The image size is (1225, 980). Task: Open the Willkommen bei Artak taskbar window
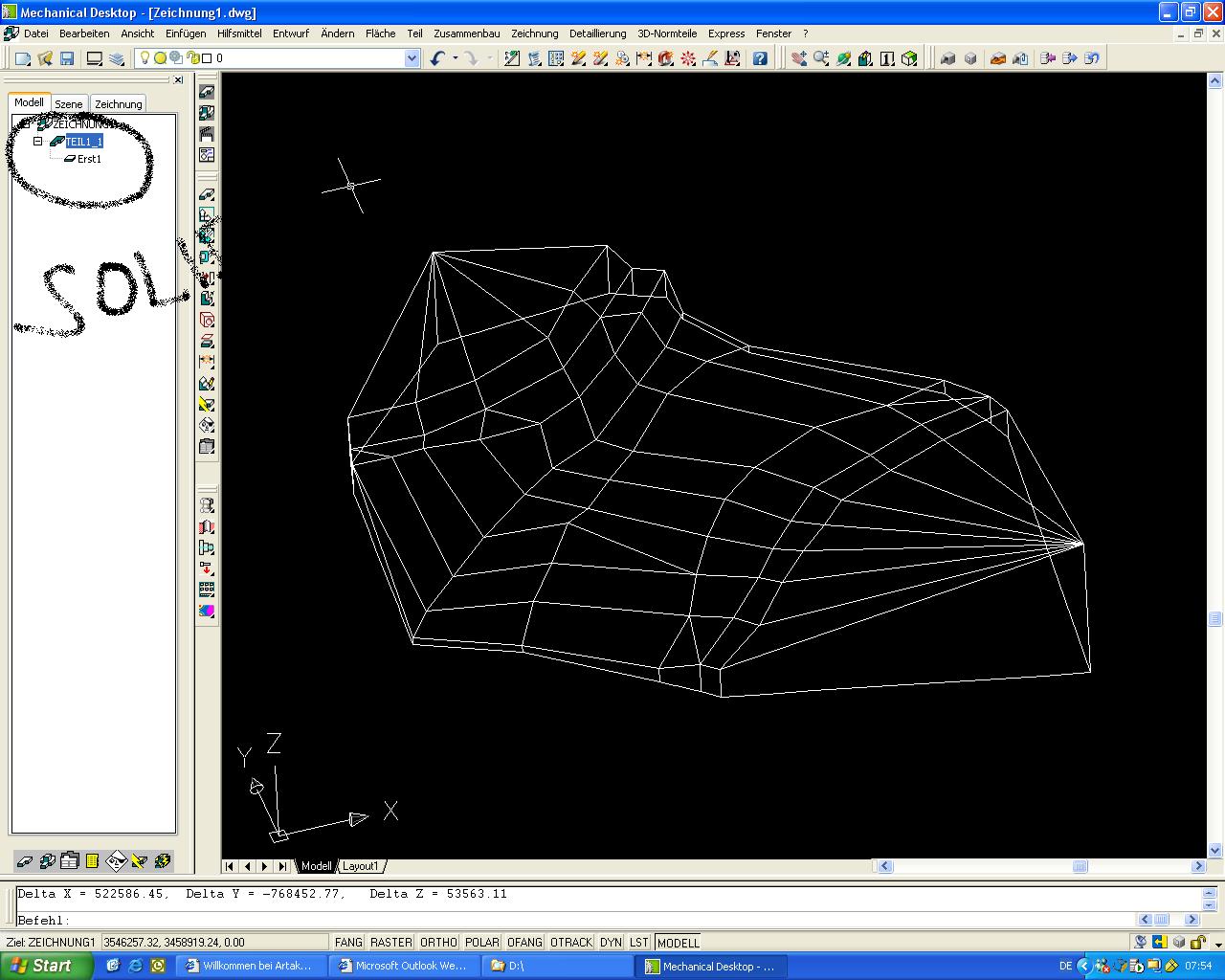pos(250,966)
